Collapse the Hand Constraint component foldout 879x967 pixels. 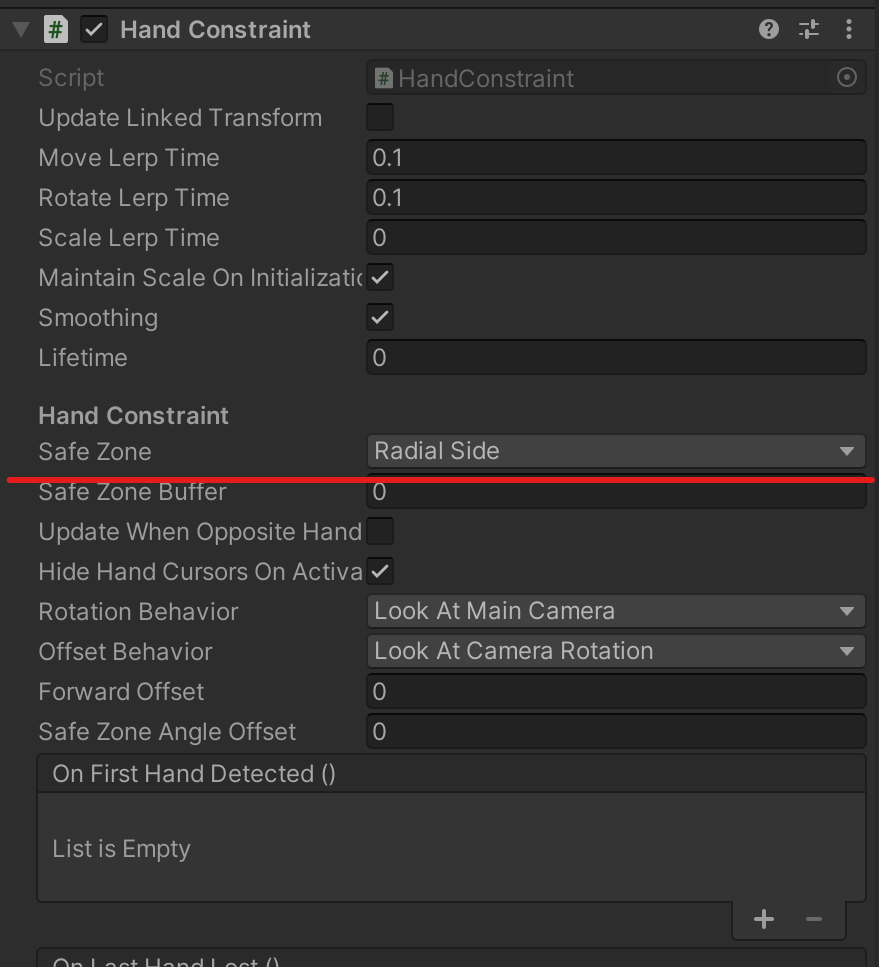point(20,29)
